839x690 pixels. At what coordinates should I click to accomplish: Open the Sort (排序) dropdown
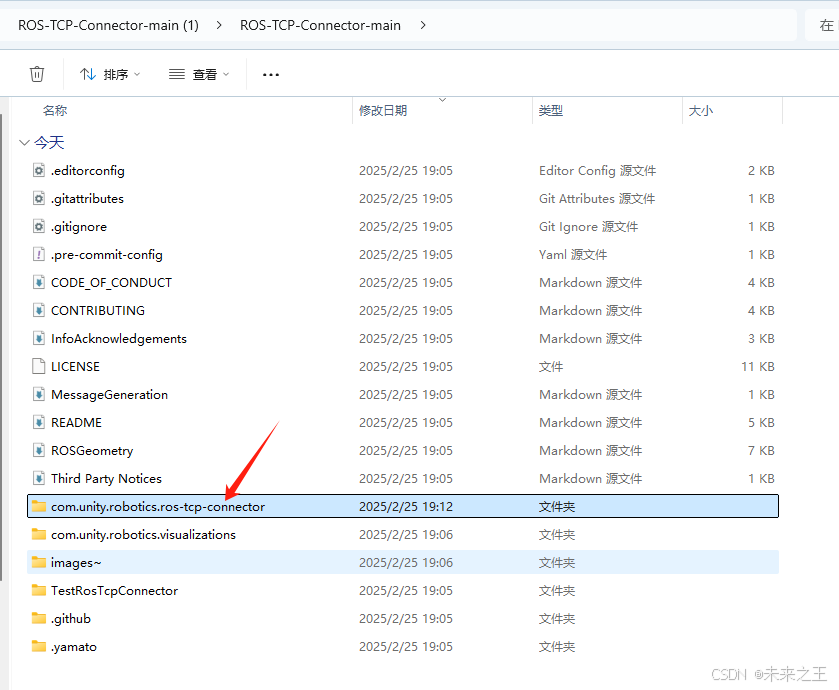110,74
